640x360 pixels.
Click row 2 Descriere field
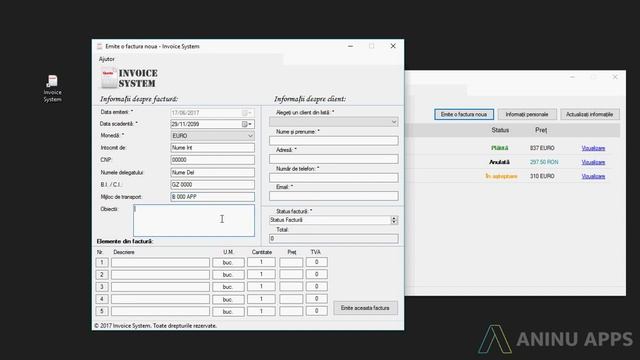(160, 275)
